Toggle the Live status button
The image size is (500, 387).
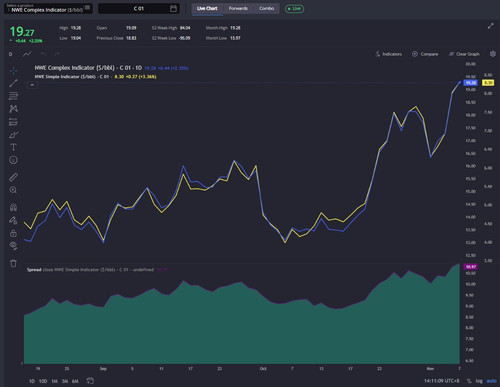point(294,9)
